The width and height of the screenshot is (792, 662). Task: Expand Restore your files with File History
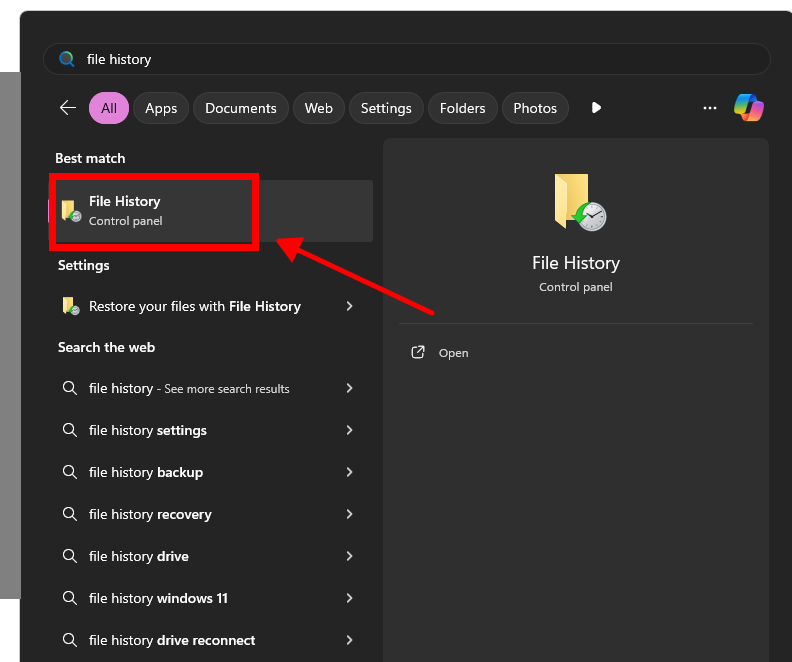[x=349, y=307]
